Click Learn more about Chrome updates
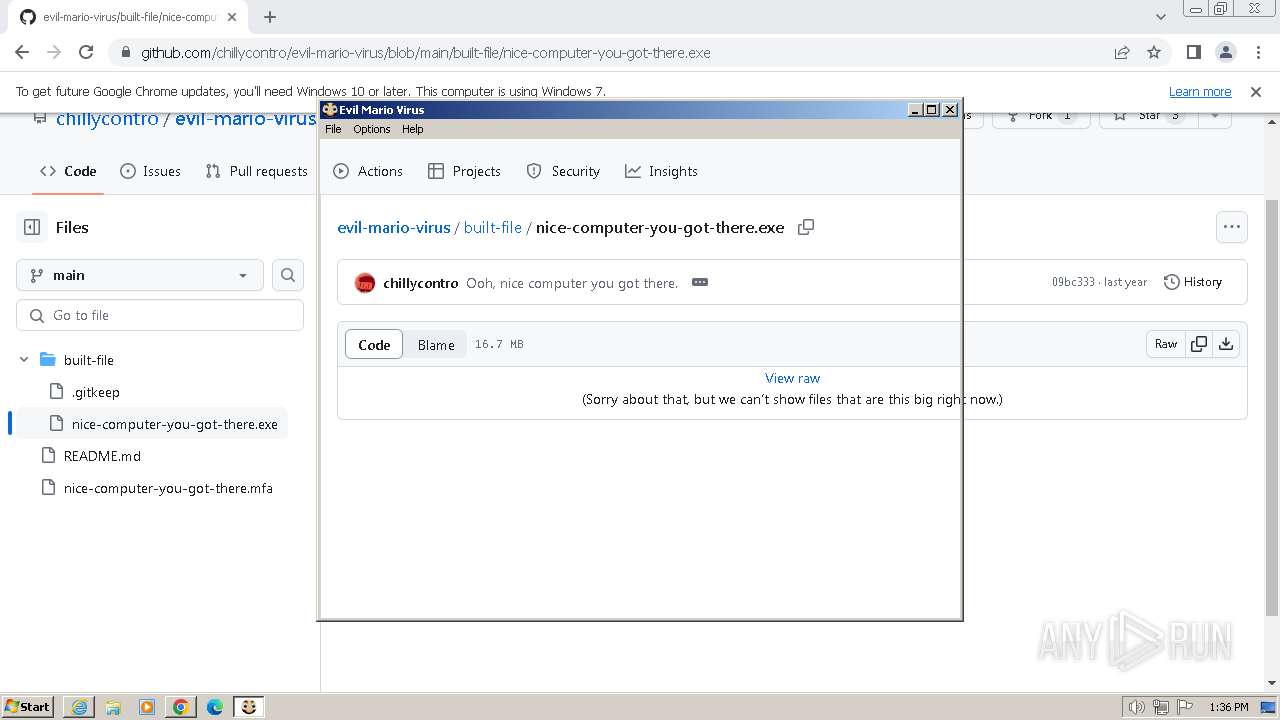Image resolution: width=1280 pixels, height=720 pixels. (1200, 91)
